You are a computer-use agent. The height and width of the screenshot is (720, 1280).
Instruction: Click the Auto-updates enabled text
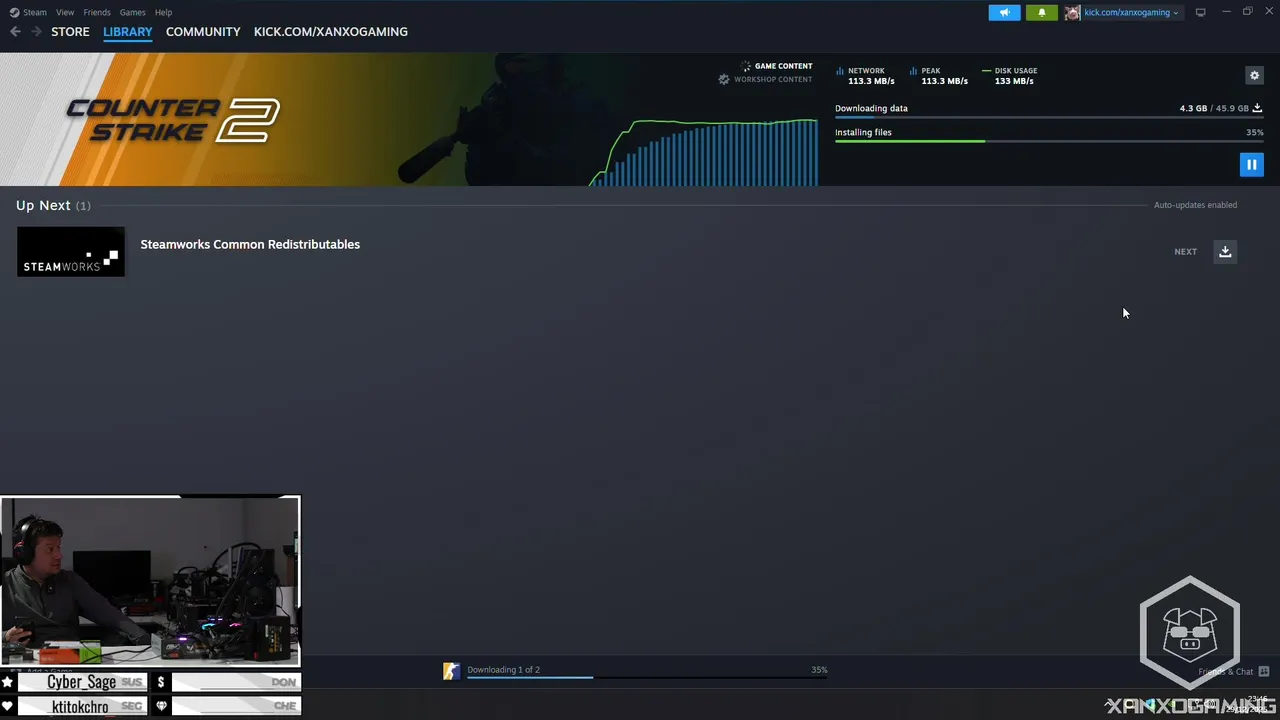click(1195, 205)
